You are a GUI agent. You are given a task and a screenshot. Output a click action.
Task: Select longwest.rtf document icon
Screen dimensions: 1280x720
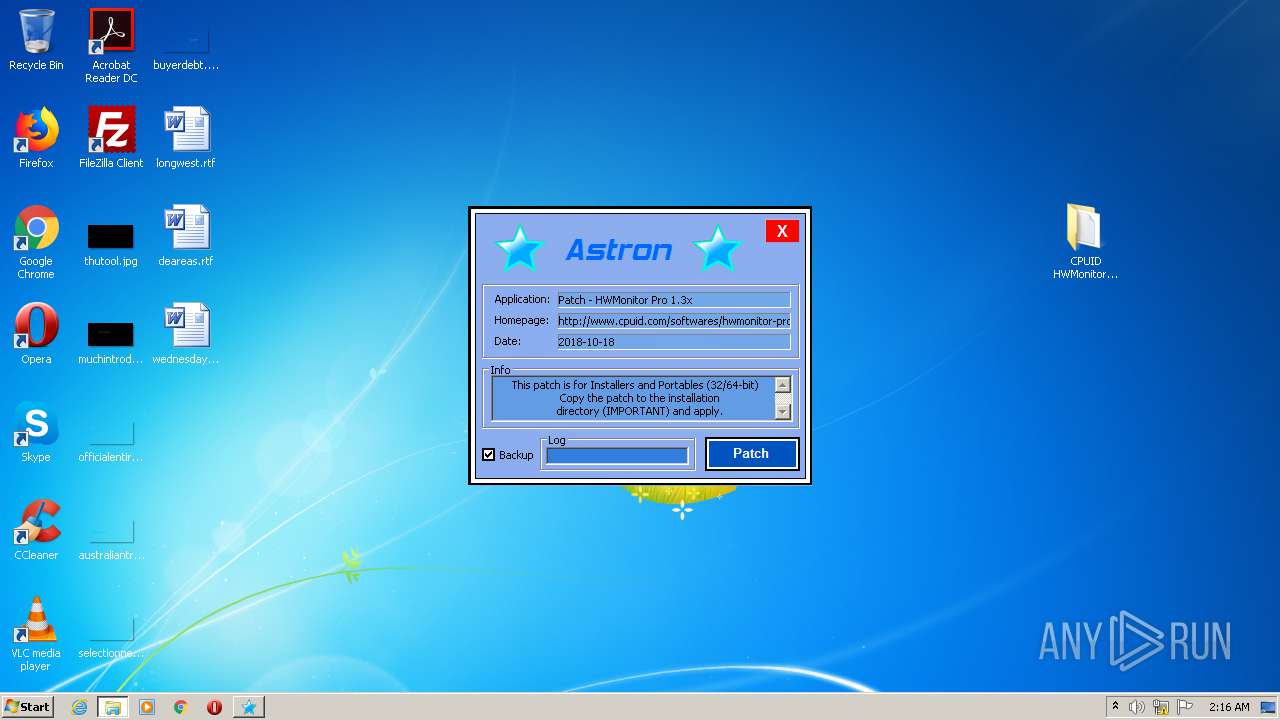tap(186, 138)
